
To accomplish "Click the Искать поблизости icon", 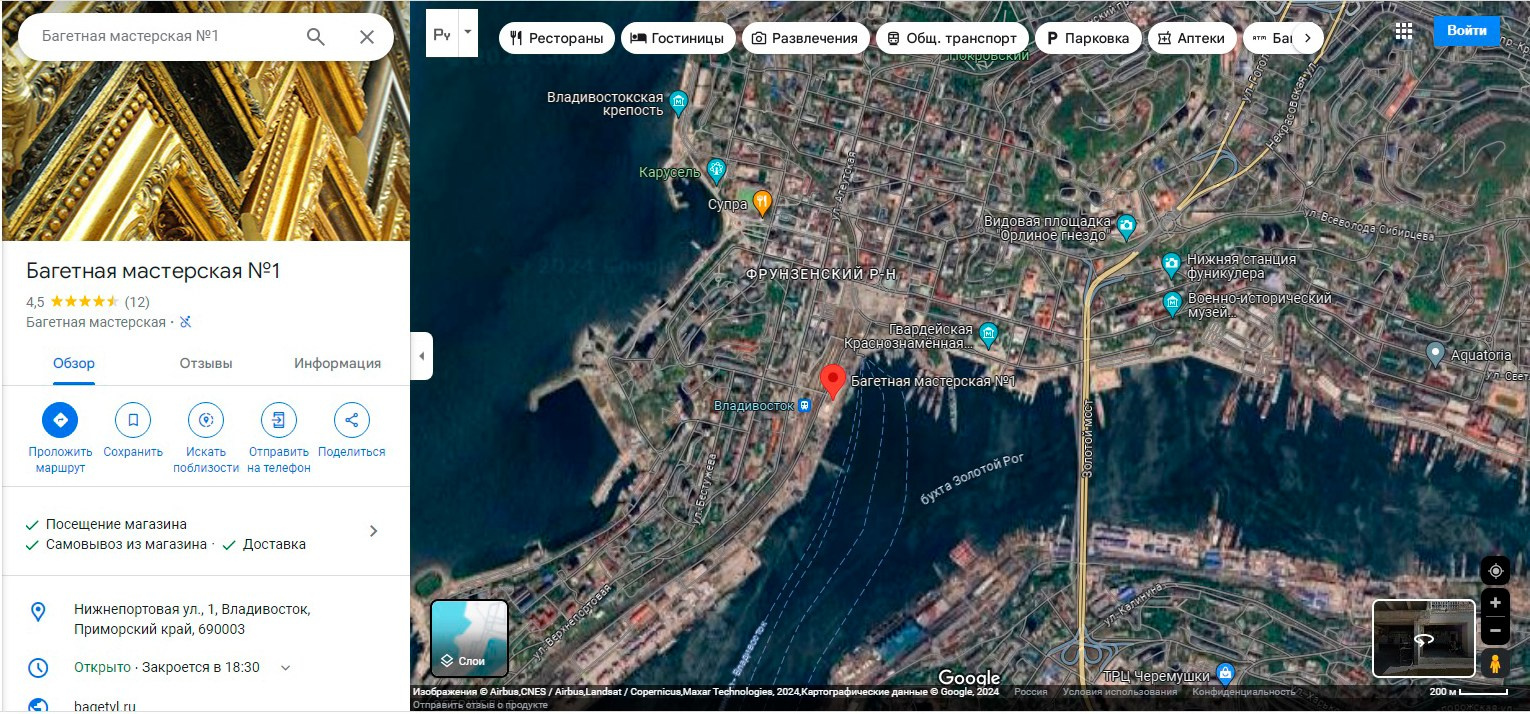I will pos(206,420).
